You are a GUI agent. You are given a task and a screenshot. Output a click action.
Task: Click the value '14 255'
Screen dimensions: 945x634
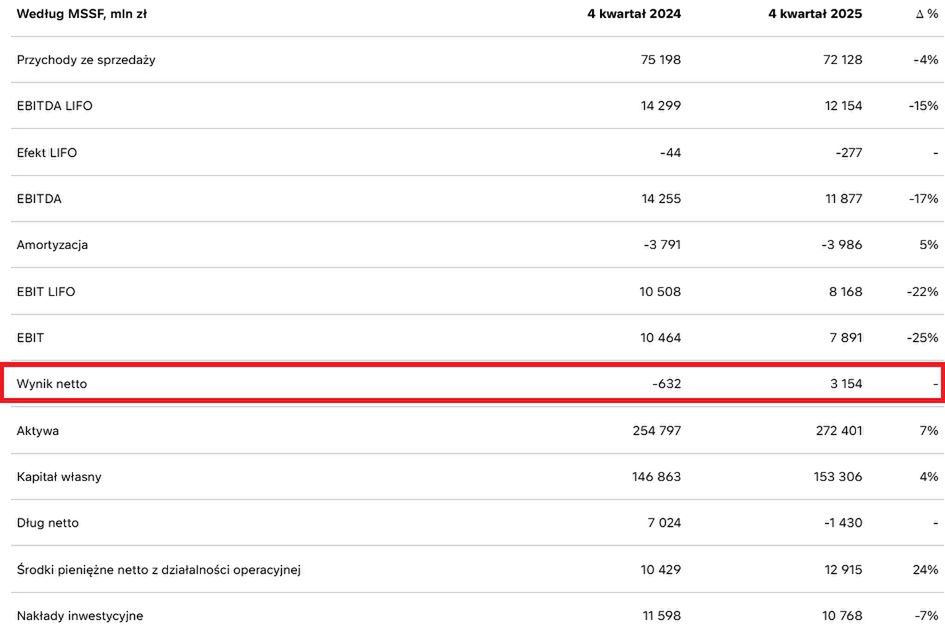tap(661, 198)
